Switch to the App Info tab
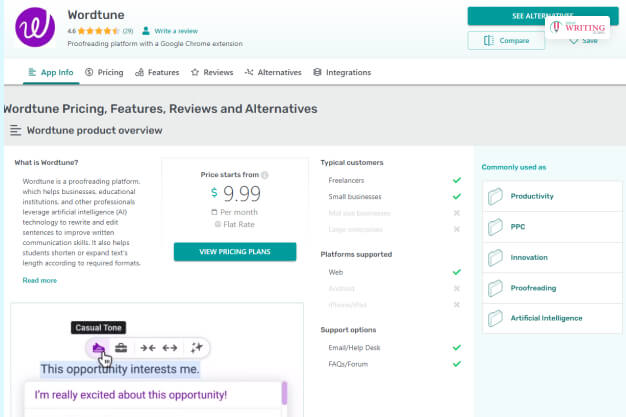 pyautogui.click(x=51, y=72)
